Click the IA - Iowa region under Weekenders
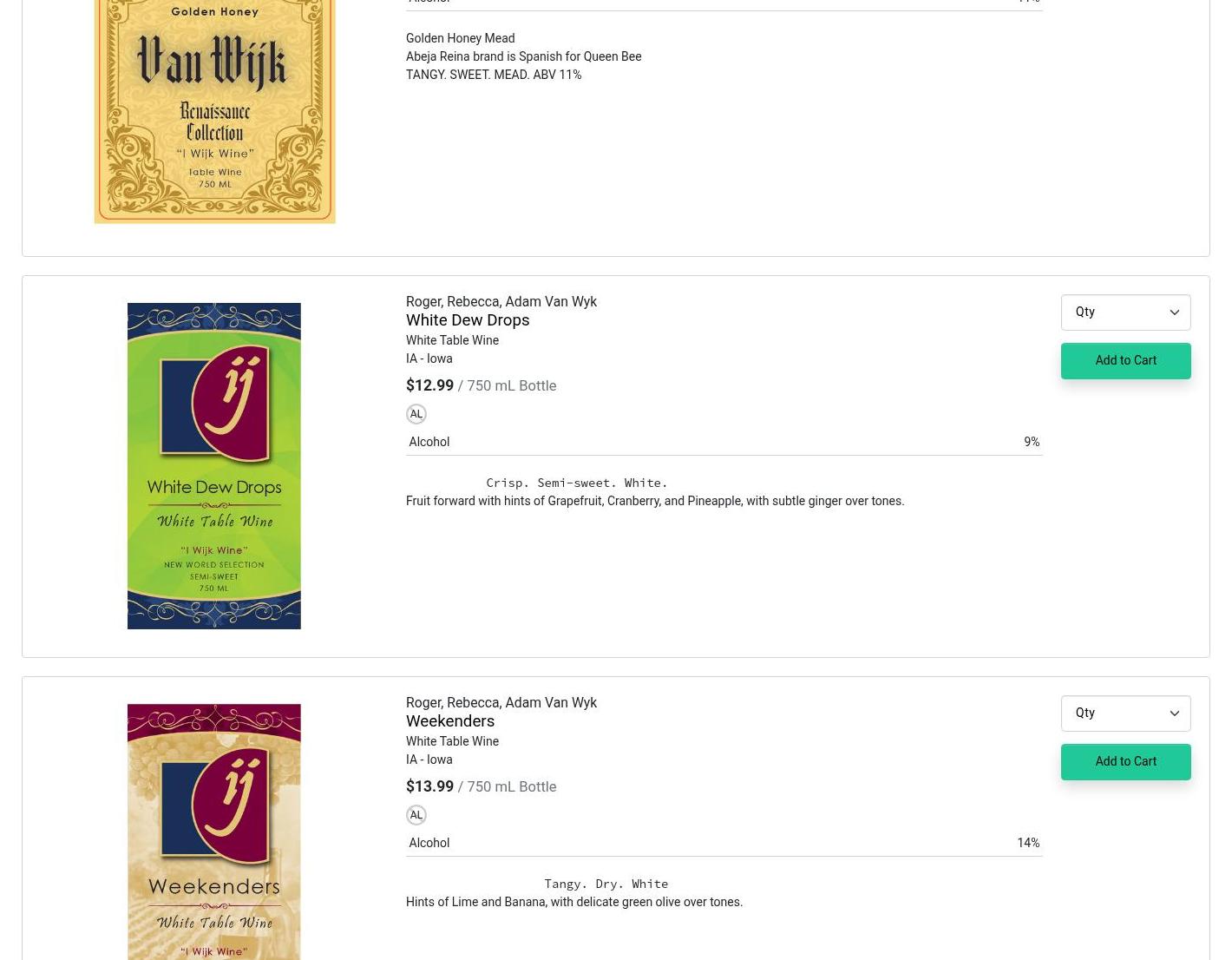 tap(429, 760)
